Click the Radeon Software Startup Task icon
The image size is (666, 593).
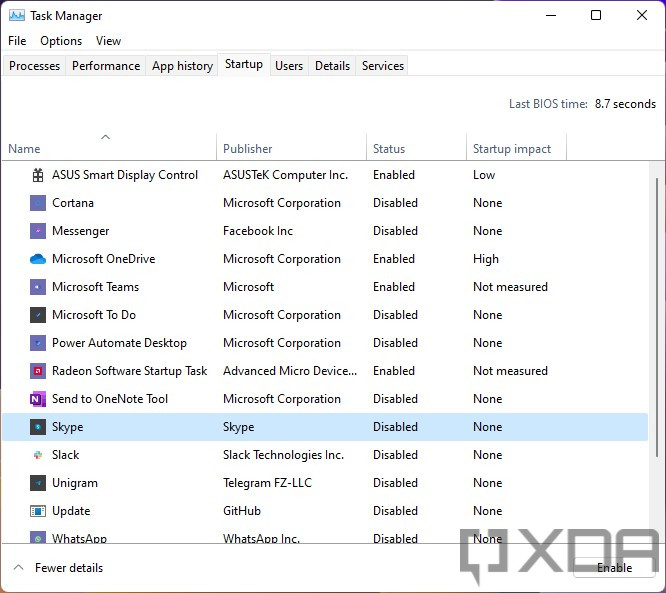coord(38,371)
